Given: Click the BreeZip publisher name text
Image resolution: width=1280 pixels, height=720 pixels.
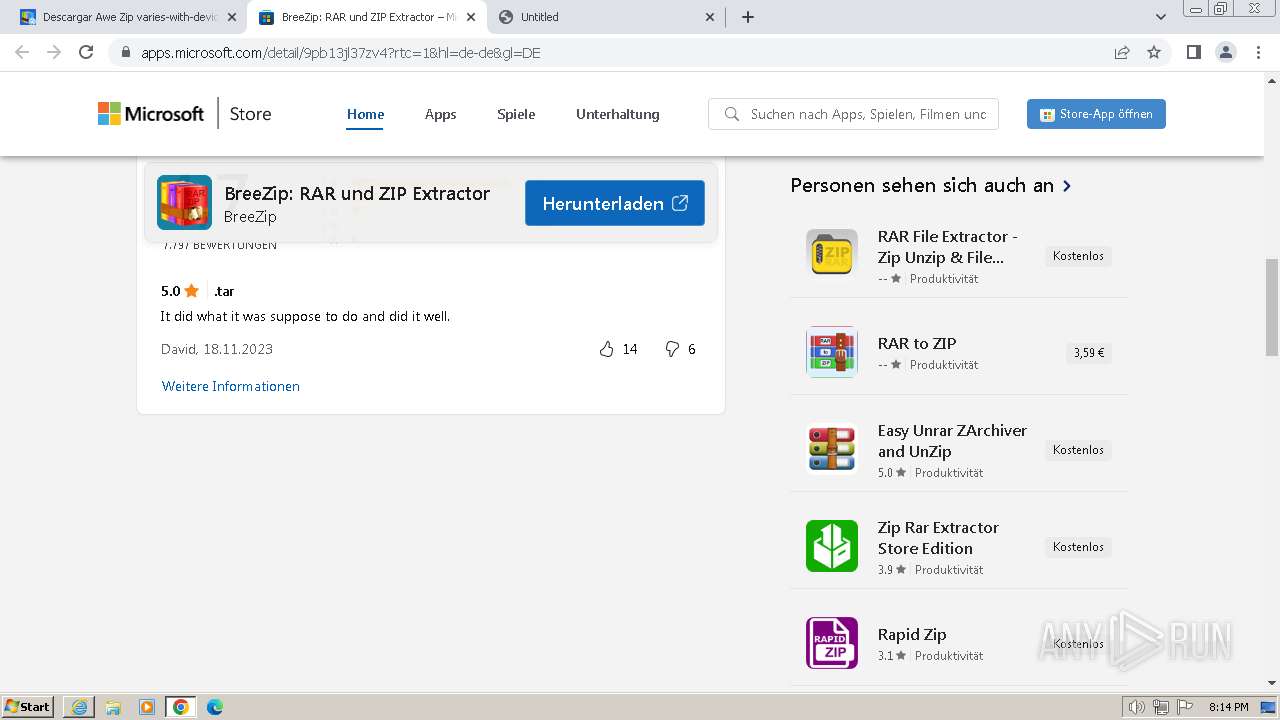Looking at the screenshot, I should pyautogui.click(x=250, y=217).
